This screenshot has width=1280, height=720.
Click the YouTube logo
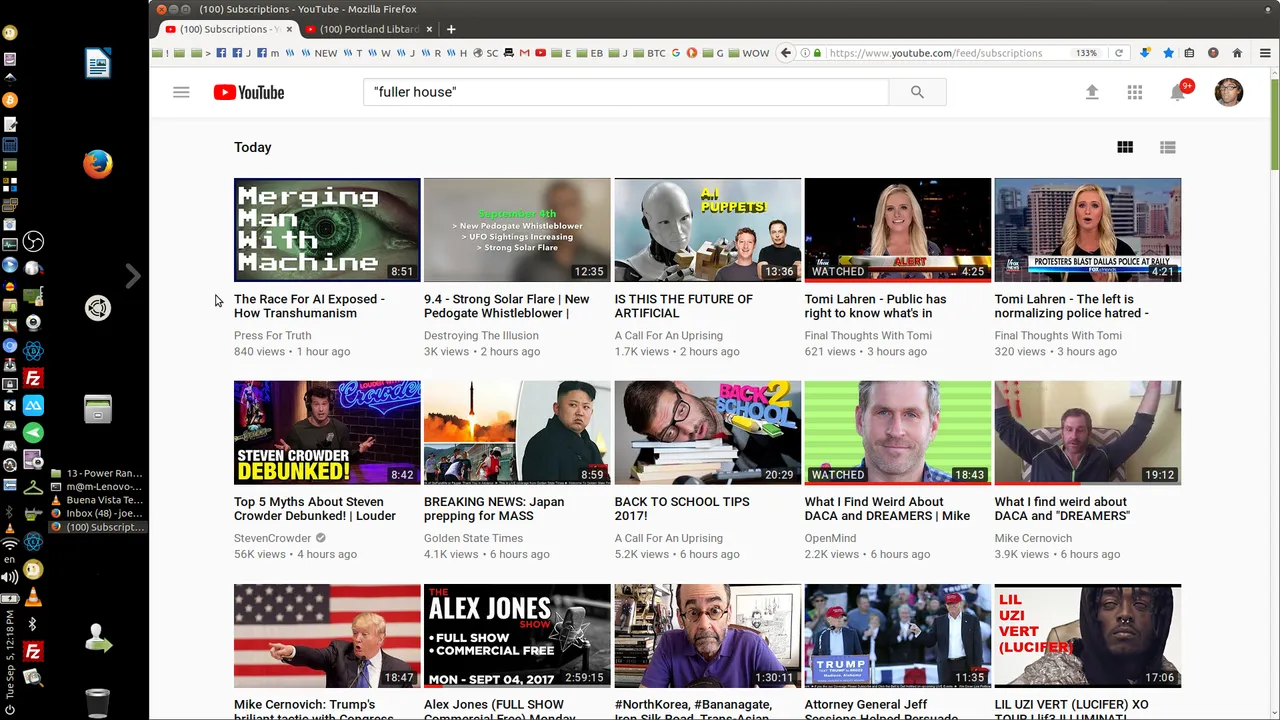pos(249,92)
